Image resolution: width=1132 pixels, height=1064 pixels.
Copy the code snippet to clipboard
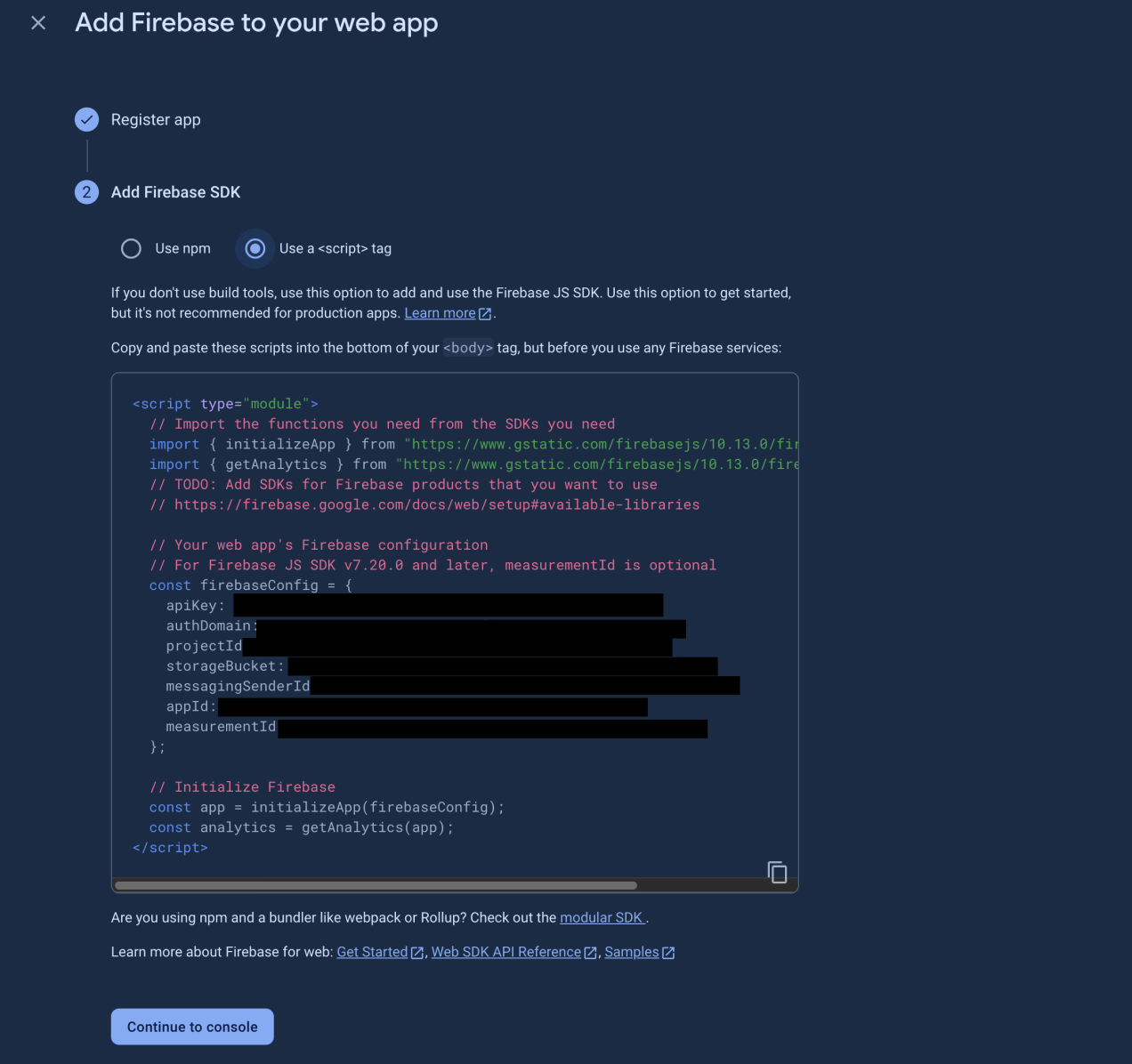pyautogui.click(x=777, y=872)
